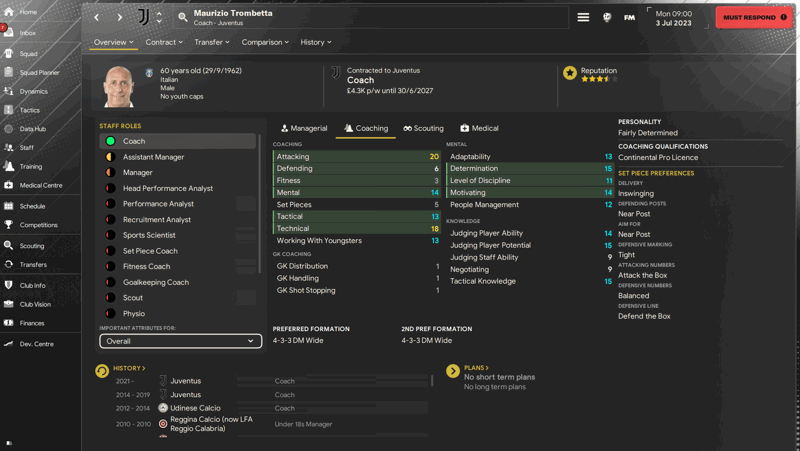800x451 pixels.
Task: Open the Dev. Centre icon
Action: point(9,344)
